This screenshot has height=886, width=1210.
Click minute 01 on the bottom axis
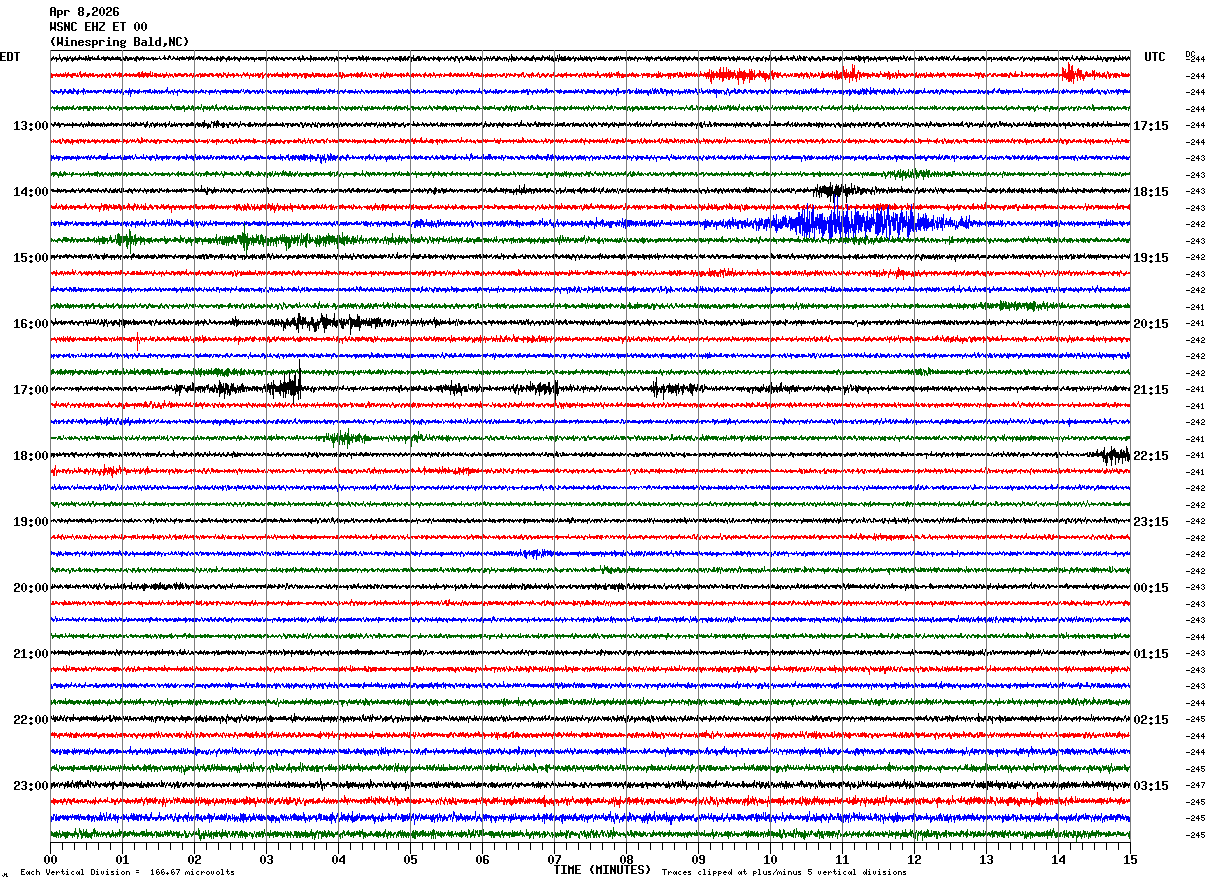[x=122, y=859]
